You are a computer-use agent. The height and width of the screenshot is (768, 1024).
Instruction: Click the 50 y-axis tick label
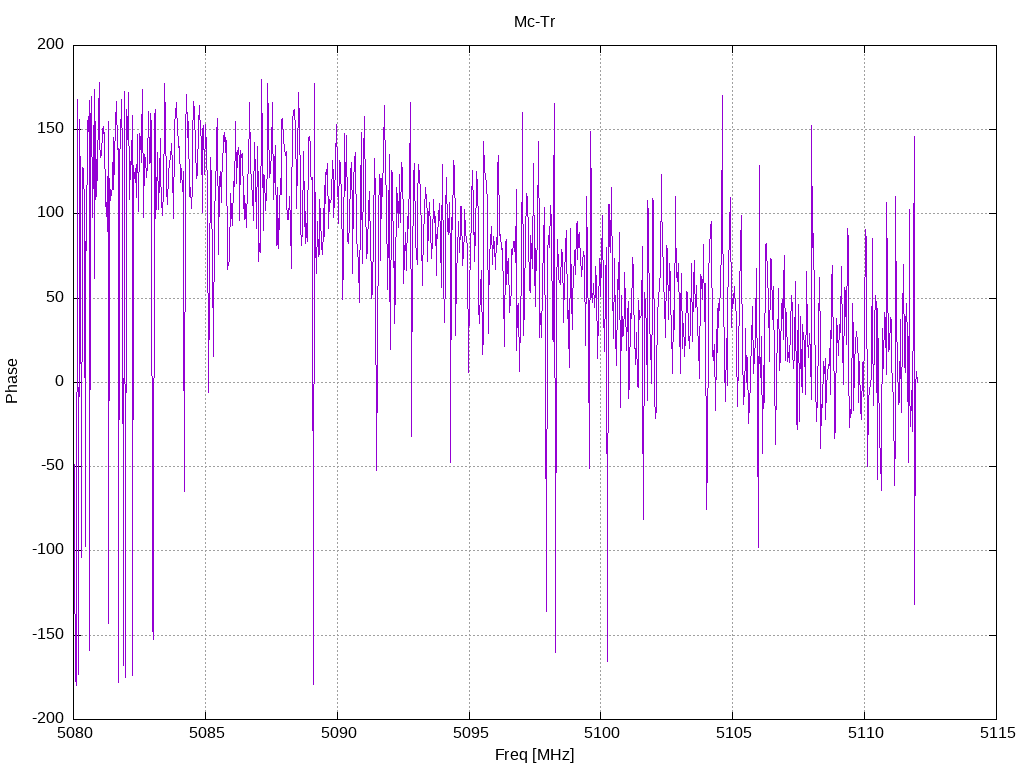point(56,297)
